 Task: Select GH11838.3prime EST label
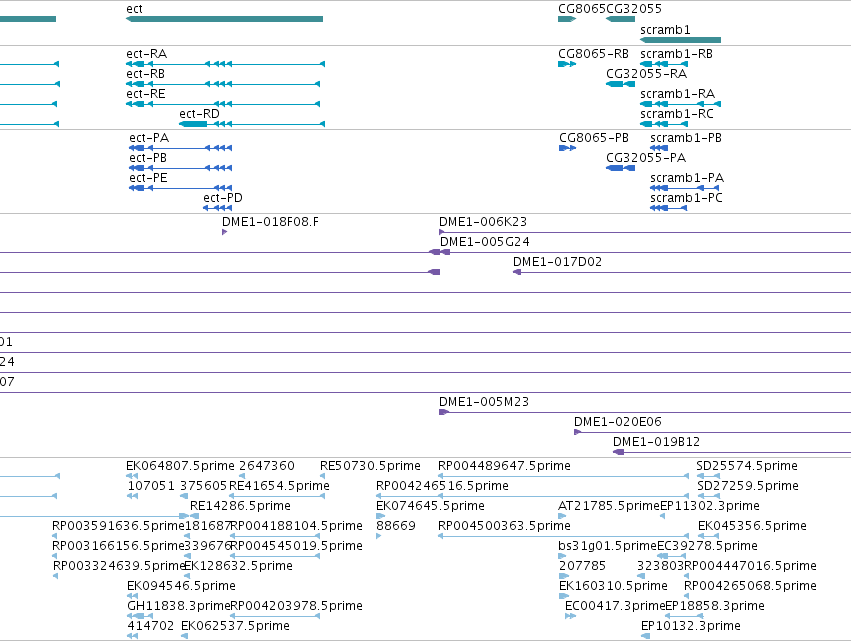tap(179, 607)
